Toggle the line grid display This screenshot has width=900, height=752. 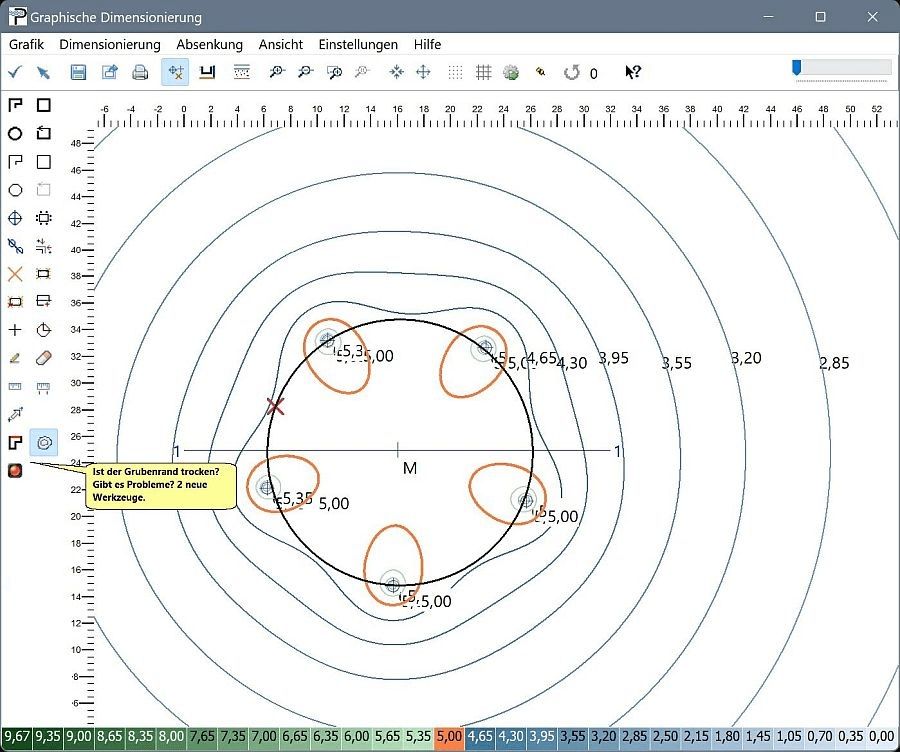click(484, 72)
